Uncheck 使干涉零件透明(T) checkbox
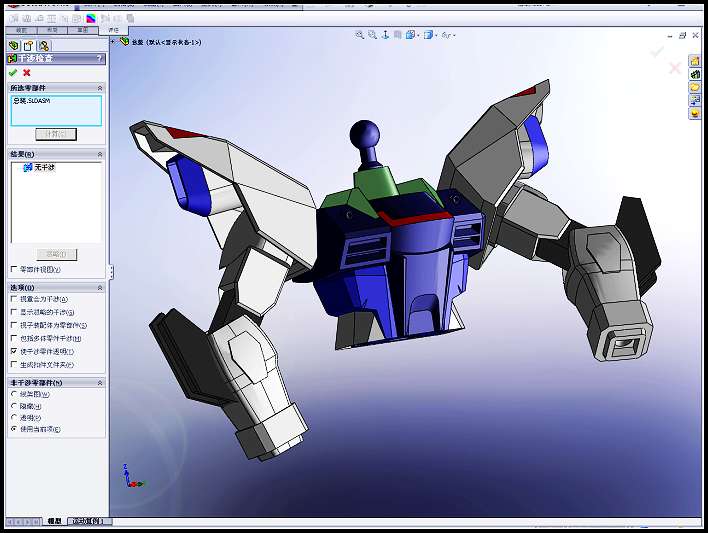The height and width of the screenshot is (533, 708). [14, 351]
